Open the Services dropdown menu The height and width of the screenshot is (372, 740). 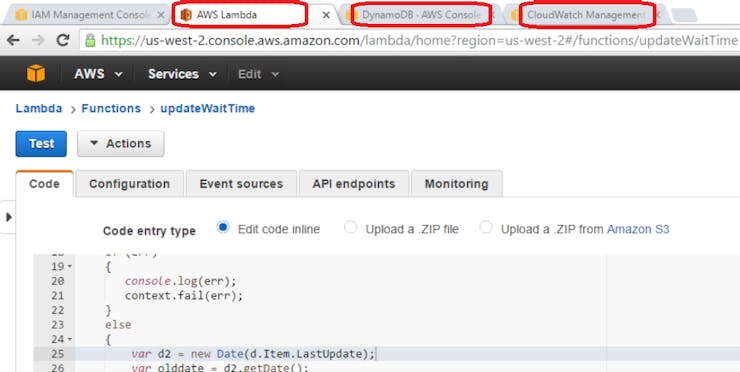(x=182, y=74)
